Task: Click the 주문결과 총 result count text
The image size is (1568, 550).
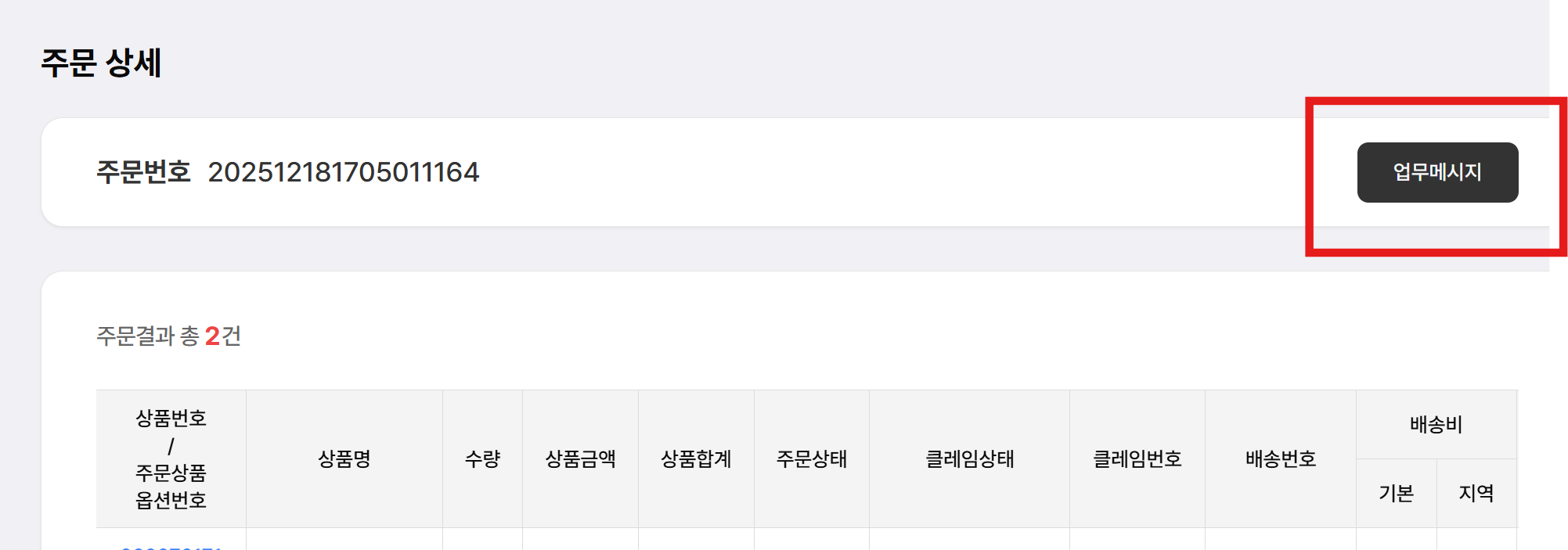Action: tap(147, 336)
